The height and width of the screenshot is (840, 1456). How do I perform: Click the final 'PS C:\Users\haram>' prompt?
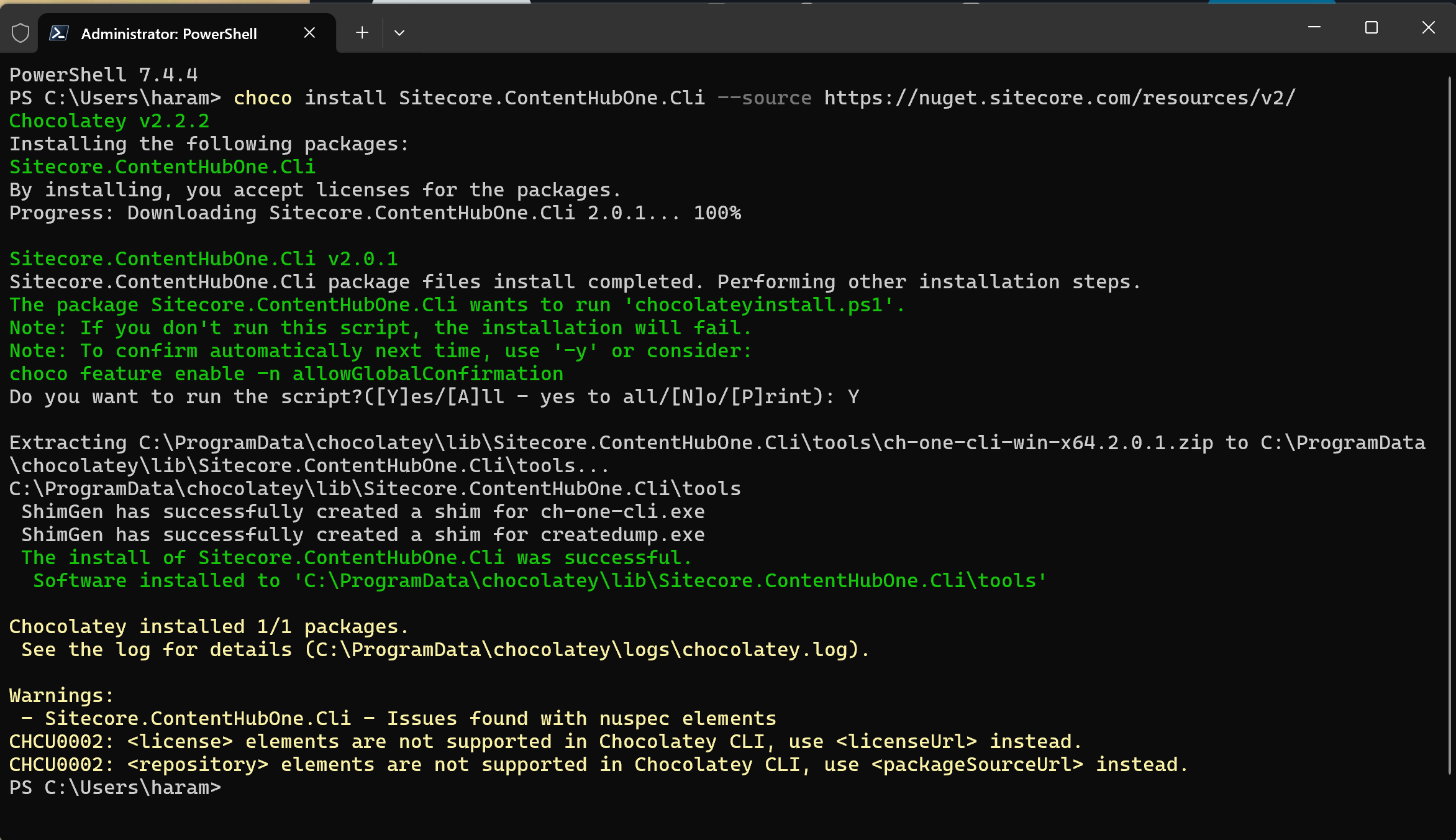[x=115, y=788]
